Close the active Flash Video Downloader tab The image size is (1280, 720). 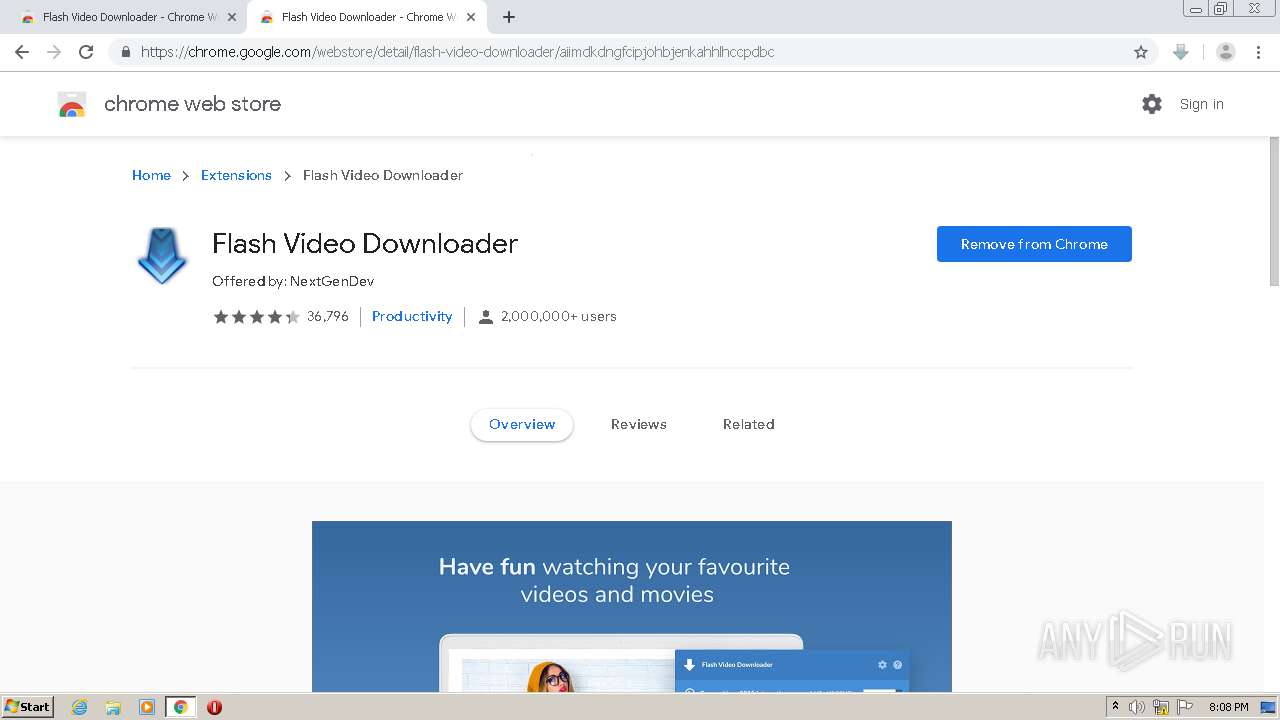pyautogui.click(x=471, y=17)
